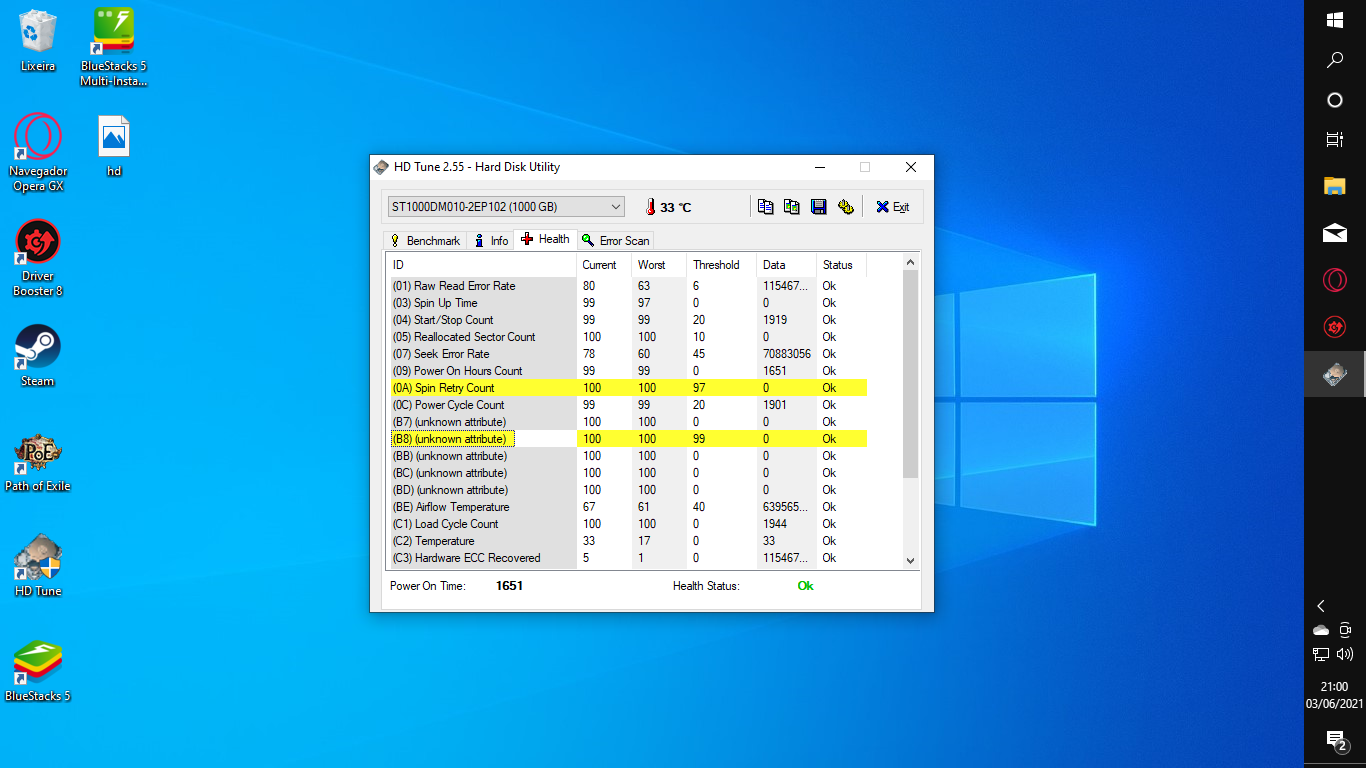
Task: Click the HD Tune taskbar button
Action: click(1335, 374)
